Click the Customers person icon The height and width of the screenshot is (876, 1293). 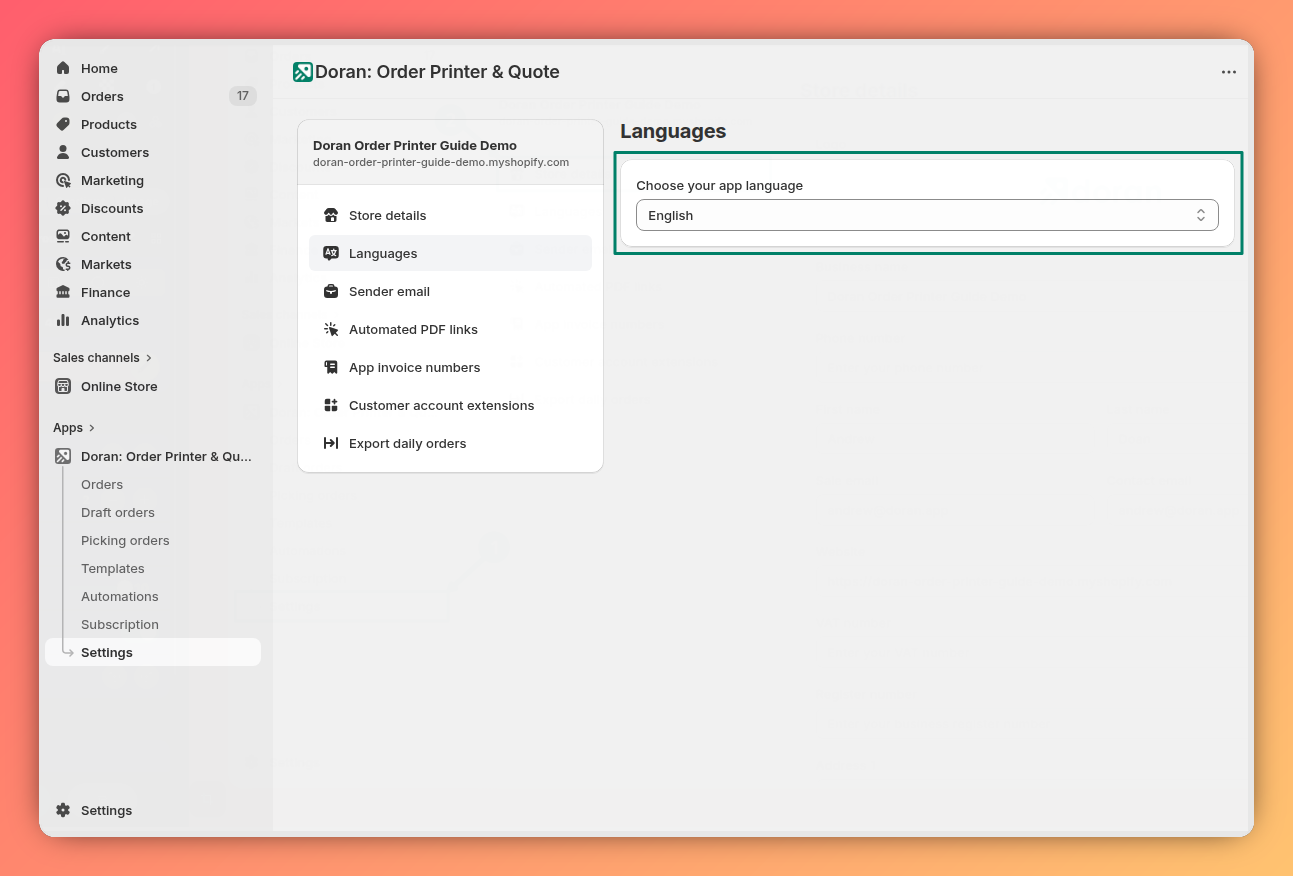(x=63, y=152)
